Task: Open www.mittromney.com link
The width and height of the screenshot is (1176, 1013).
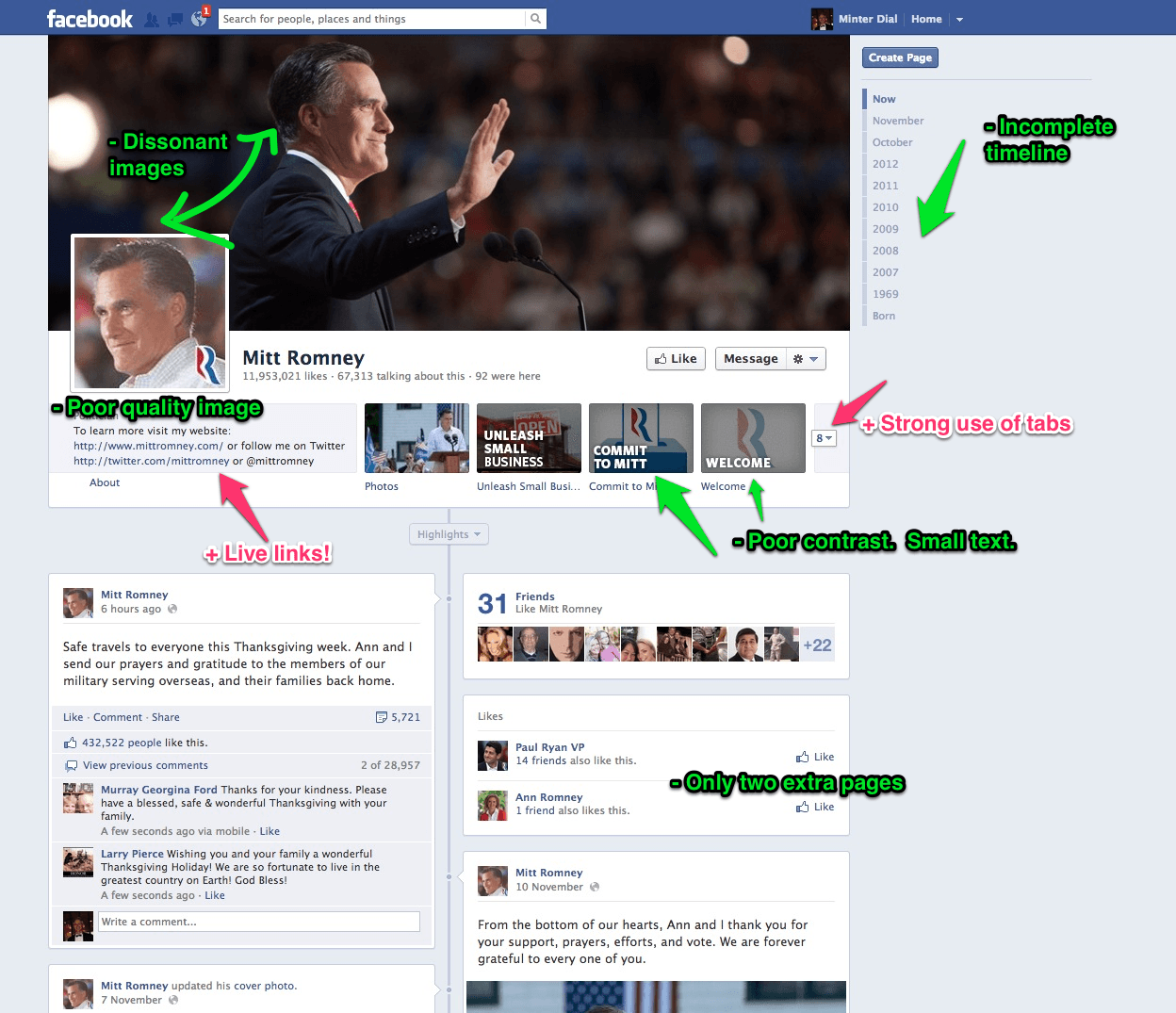Action: pyautogui.click(x=148, y=446)
